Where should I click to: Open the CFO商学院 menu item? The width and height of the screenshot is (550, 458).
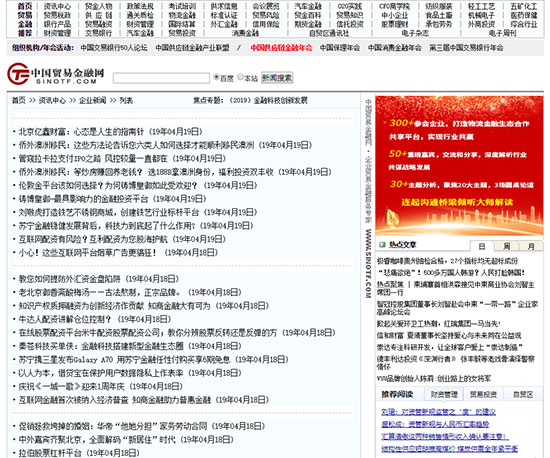point(394,6)
